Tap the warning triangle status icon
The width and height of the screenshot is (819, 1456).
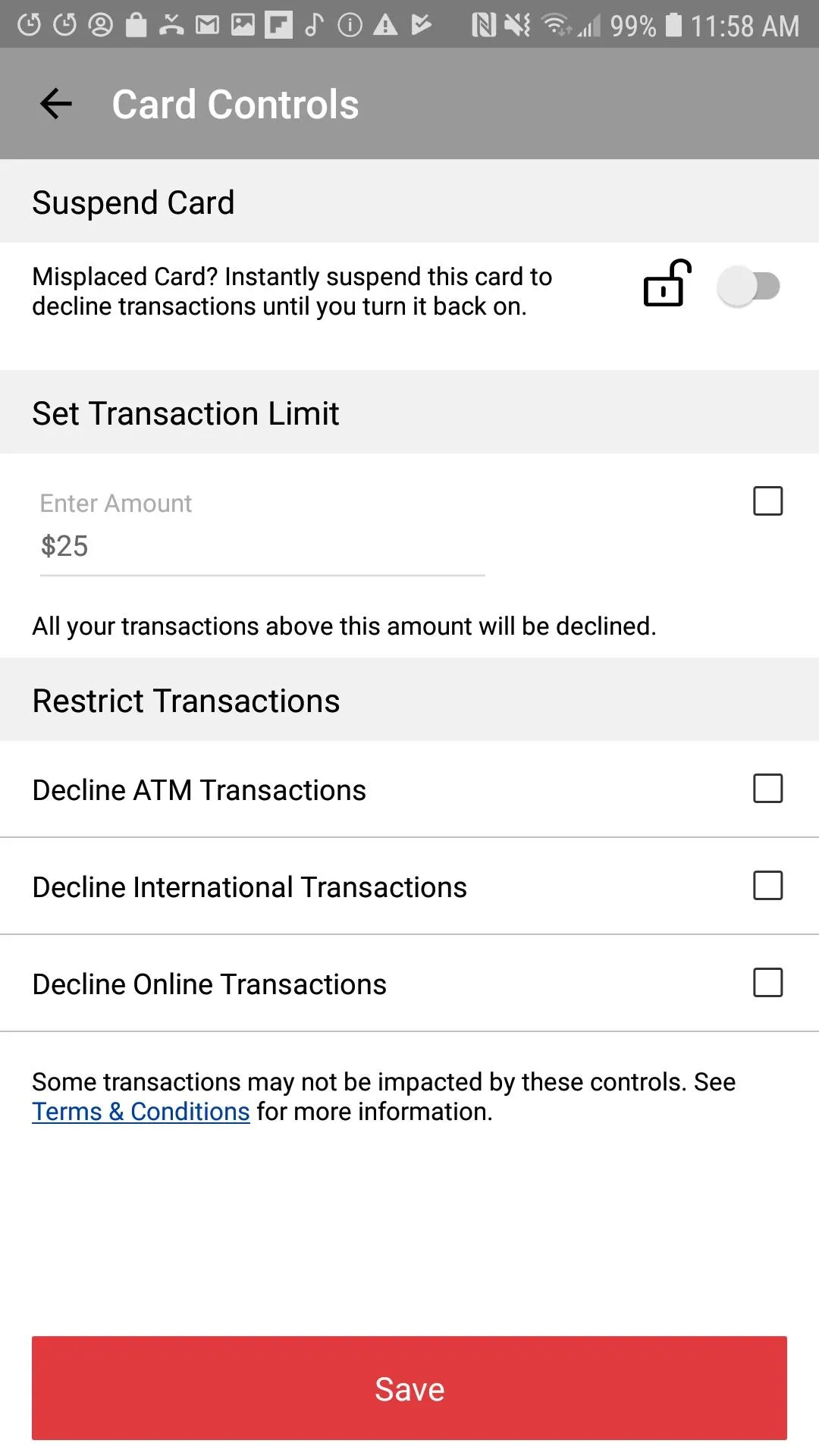385,26
